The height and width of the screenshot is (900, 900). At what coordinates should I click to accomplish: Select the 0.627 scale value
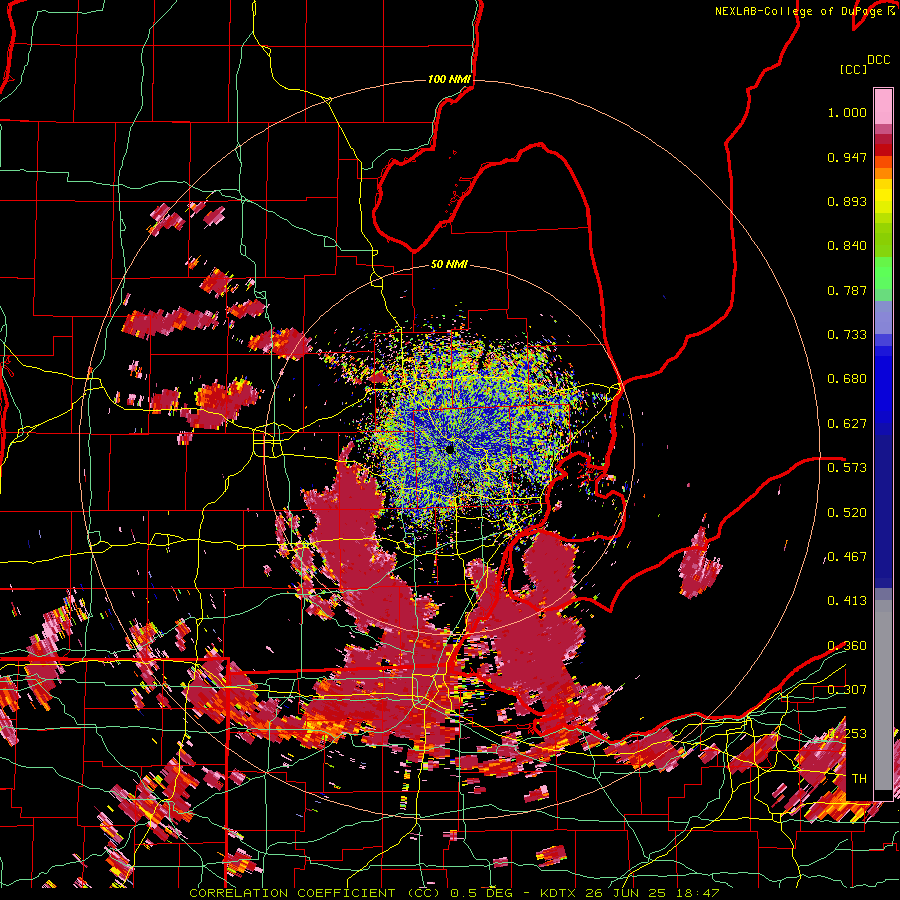[847, 424]
